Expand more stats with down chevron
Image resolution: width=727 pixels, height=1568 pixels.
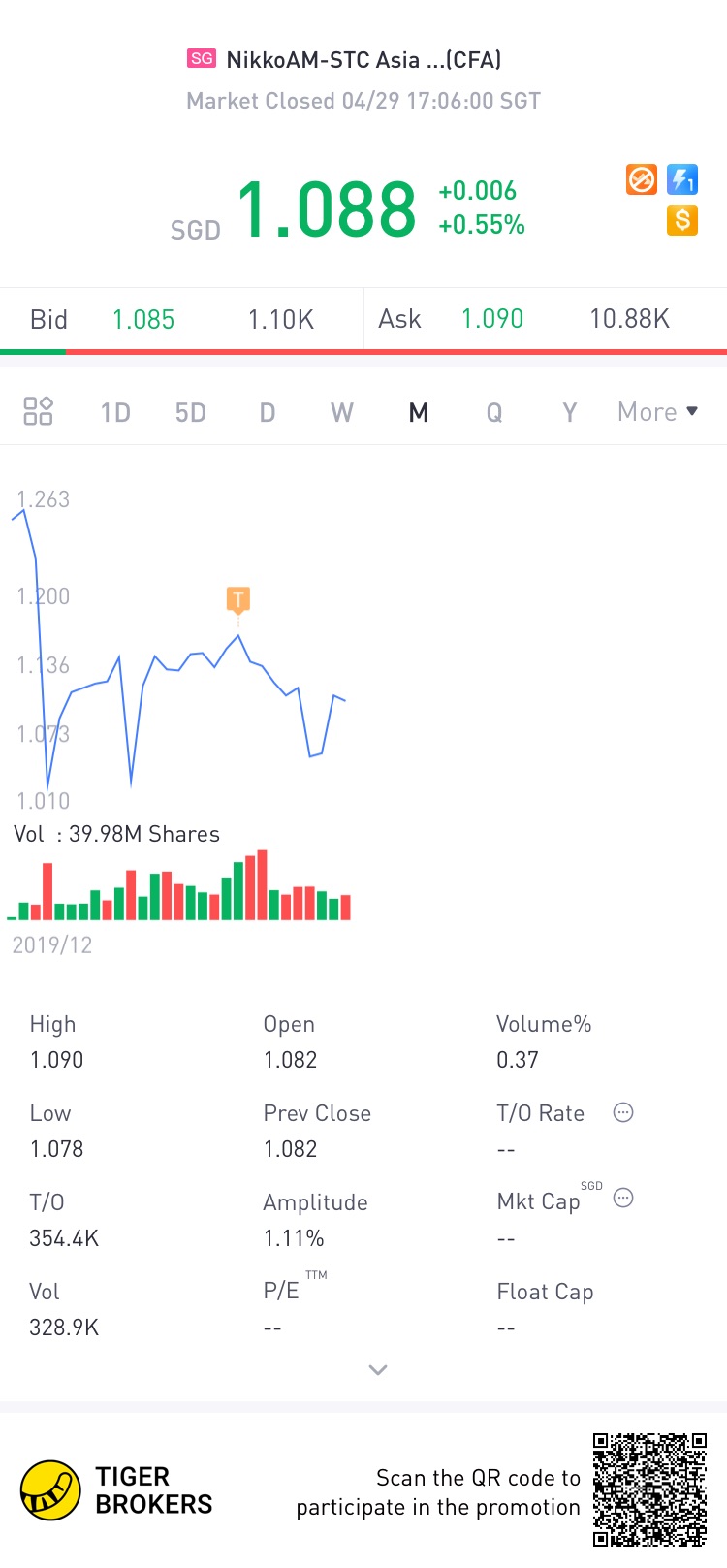[x=378, y=1369]
